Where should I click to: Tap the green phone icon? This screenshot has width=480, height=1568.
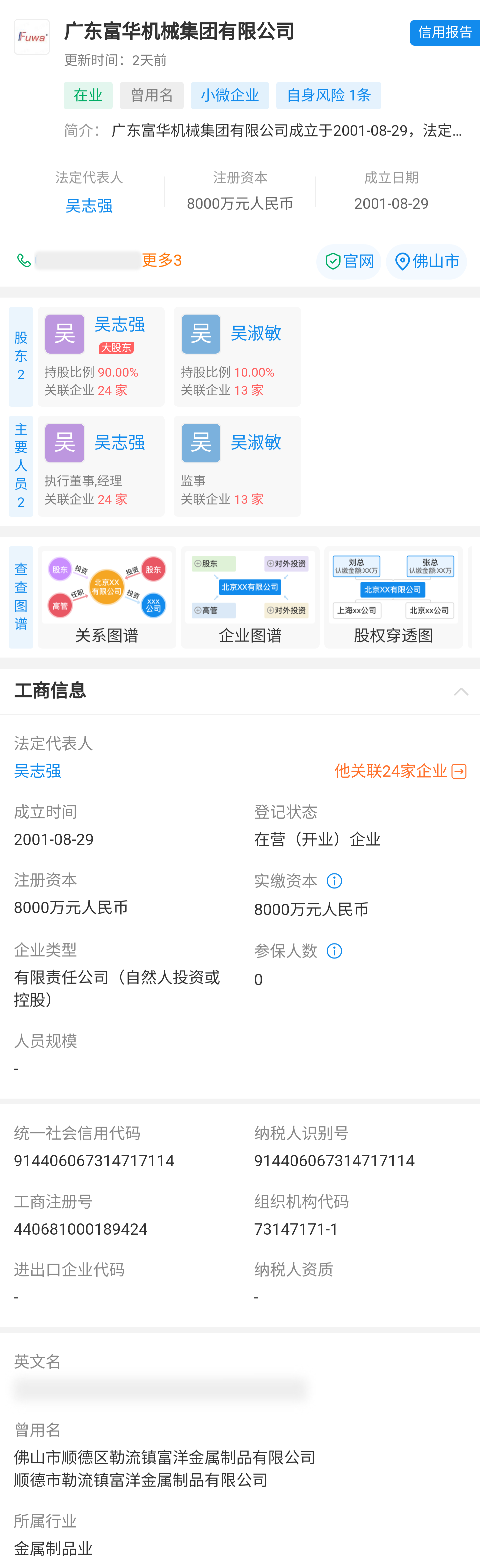coord(24,261)
